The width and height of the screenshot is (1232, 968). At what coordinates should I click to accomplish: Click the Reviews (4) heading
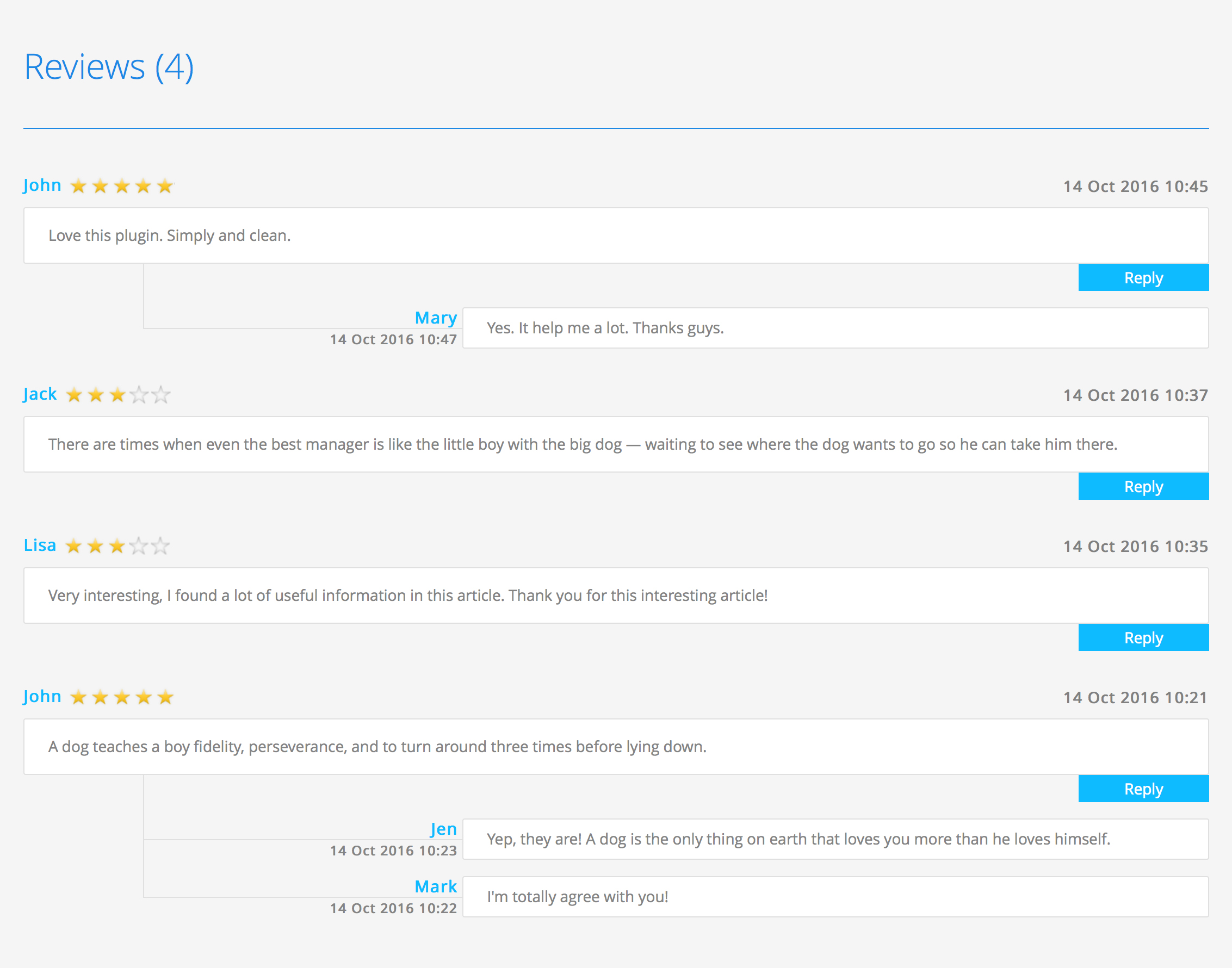(x=109, y=67)
